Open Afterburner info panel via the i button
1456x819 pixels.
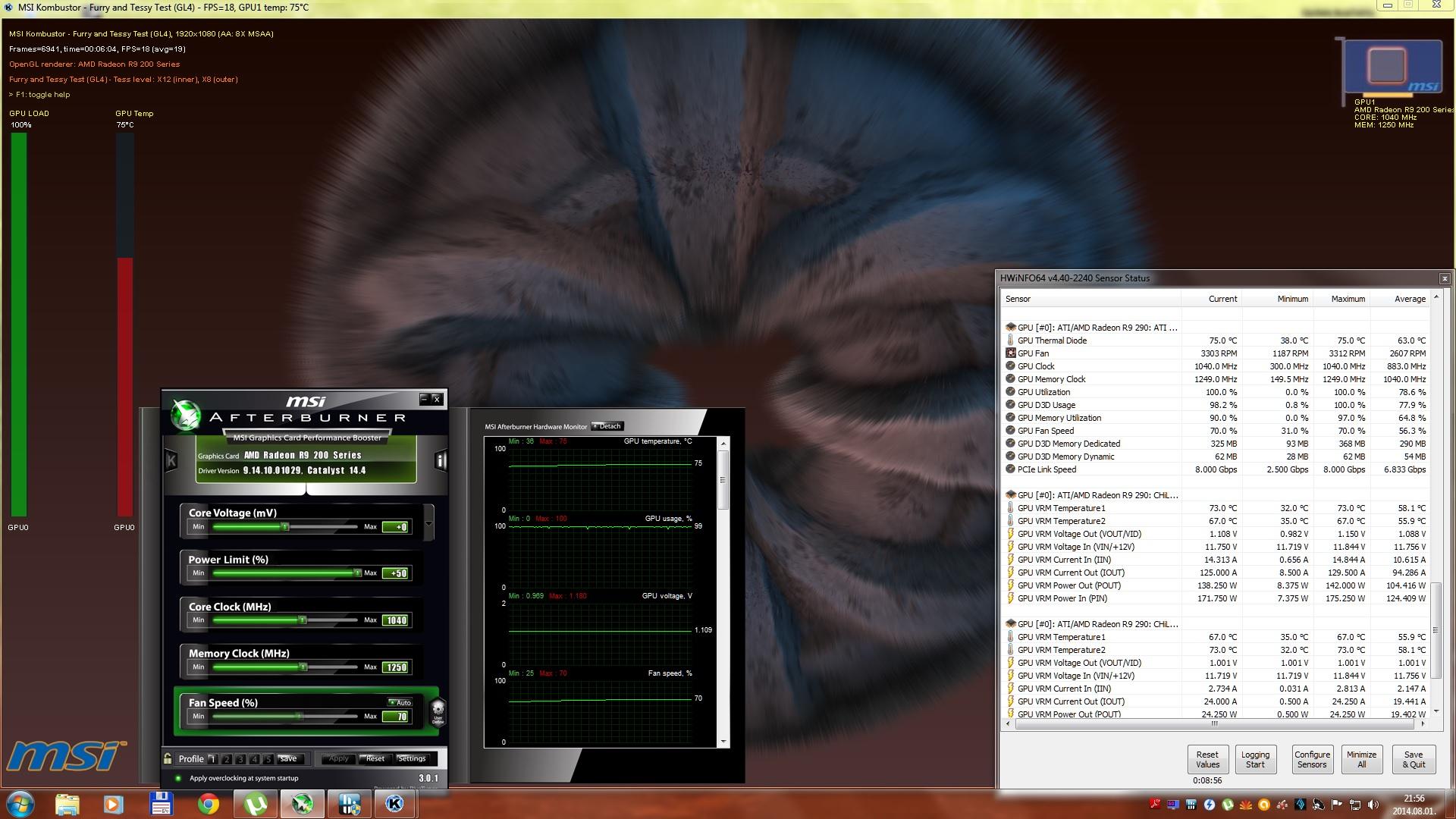(441, 460)
